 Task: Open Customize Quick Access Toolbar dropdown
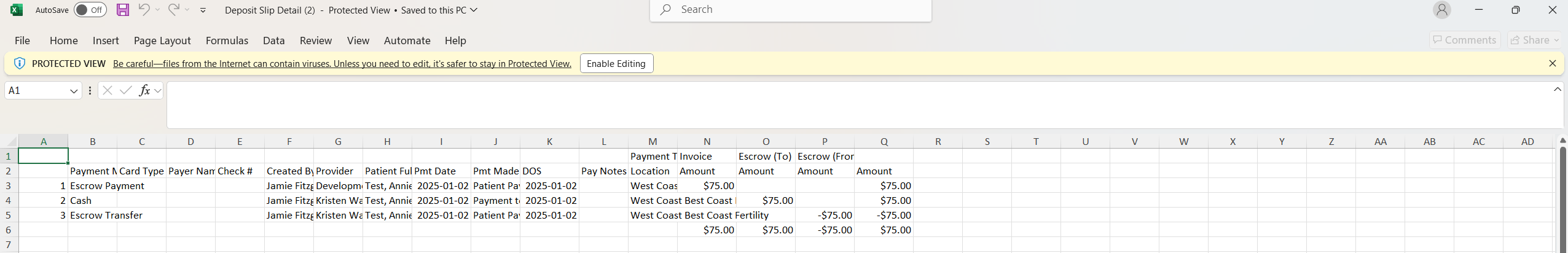[x=203, y=10]
